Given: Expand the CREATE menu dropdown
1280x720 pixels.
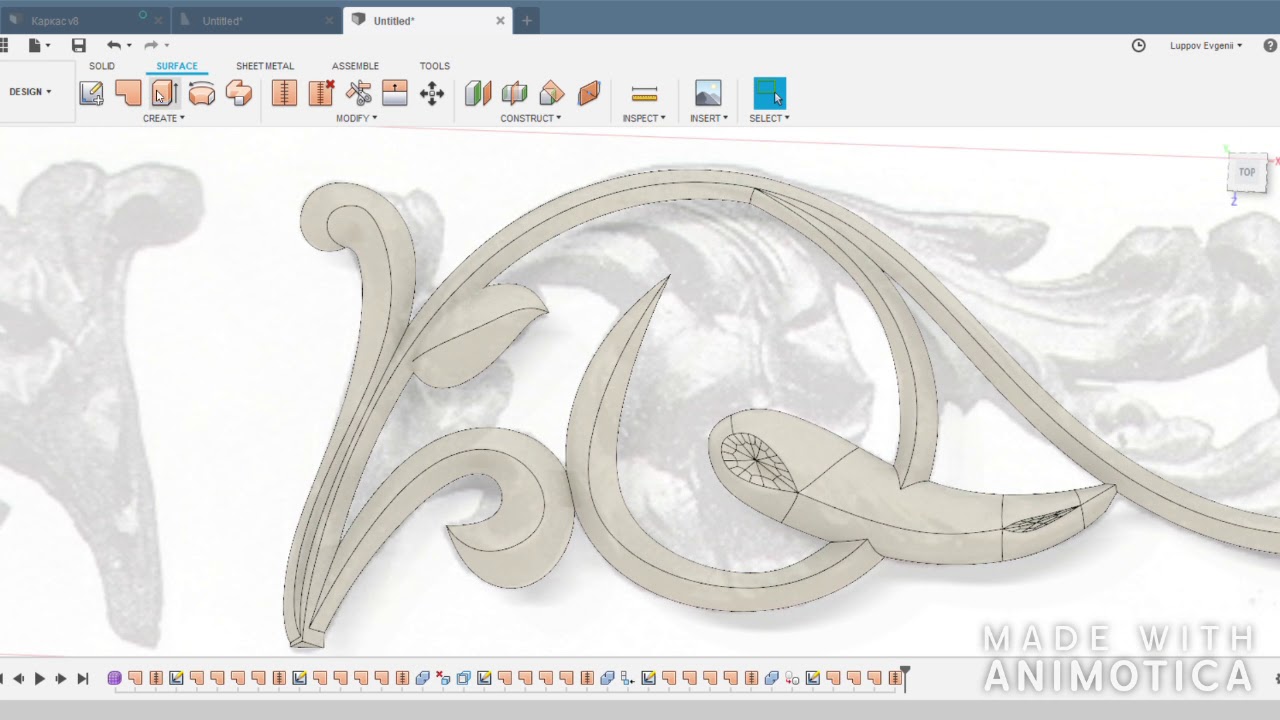Looking at the screenshot, I should [164, 118].
